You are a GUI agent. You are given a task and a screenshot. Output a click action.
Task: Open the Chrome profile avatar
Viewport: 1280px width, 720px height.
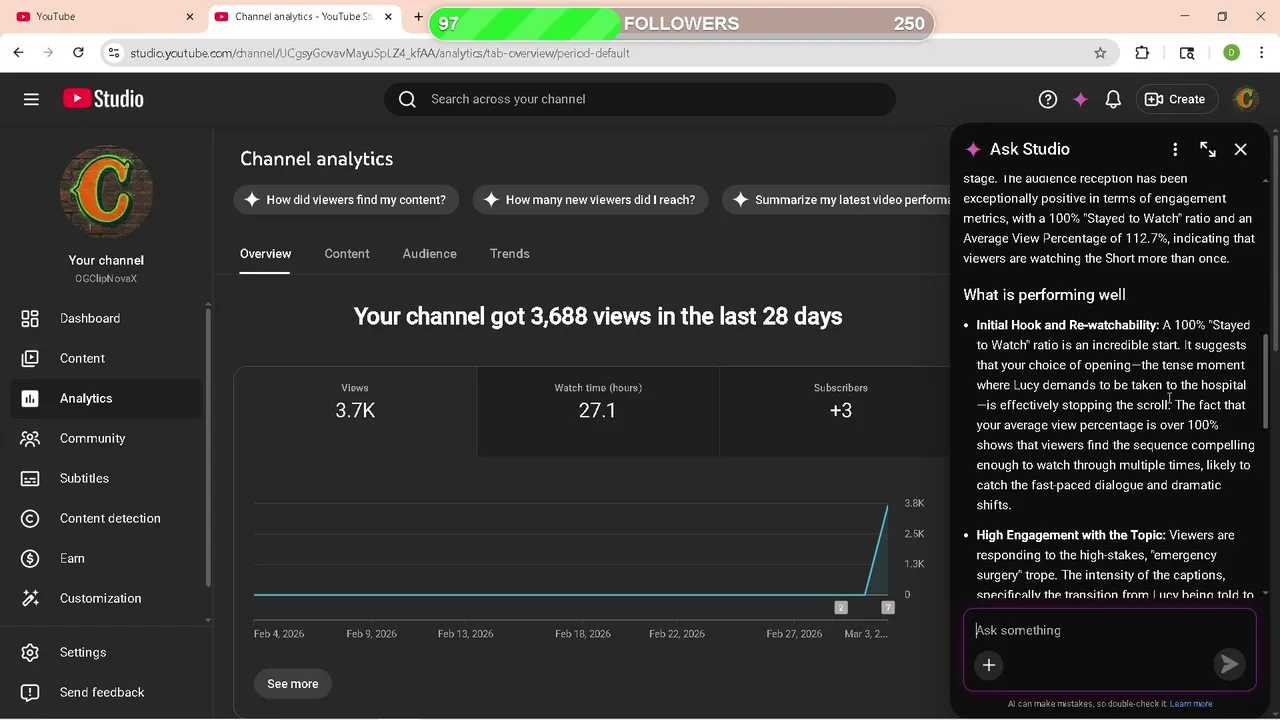tap(1231, 53)
